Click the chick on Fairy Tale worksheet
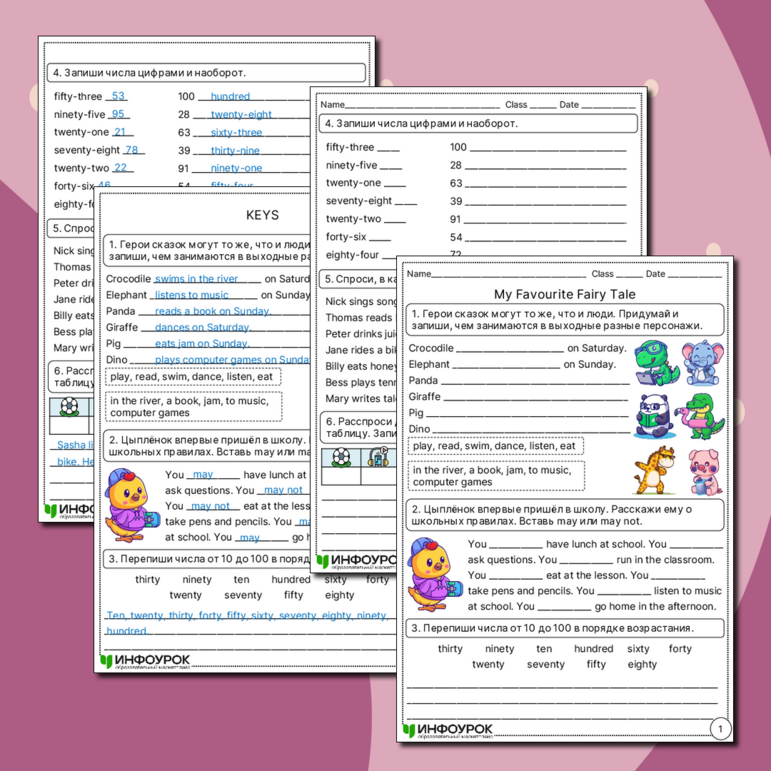This screenshot has width=771, height=771. tap(435, 575)
